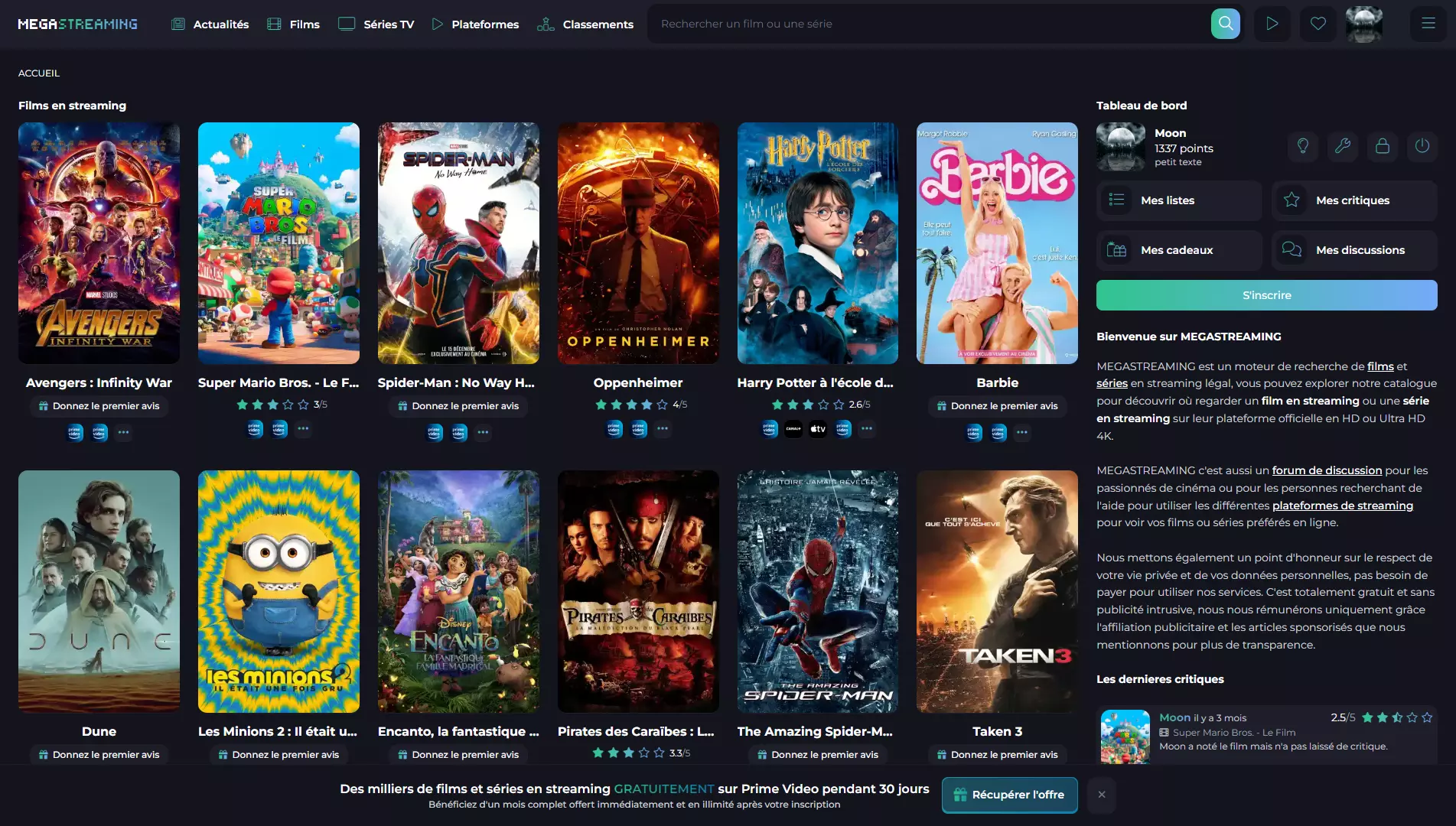Click the search magnifier button

coord(1225,24)
